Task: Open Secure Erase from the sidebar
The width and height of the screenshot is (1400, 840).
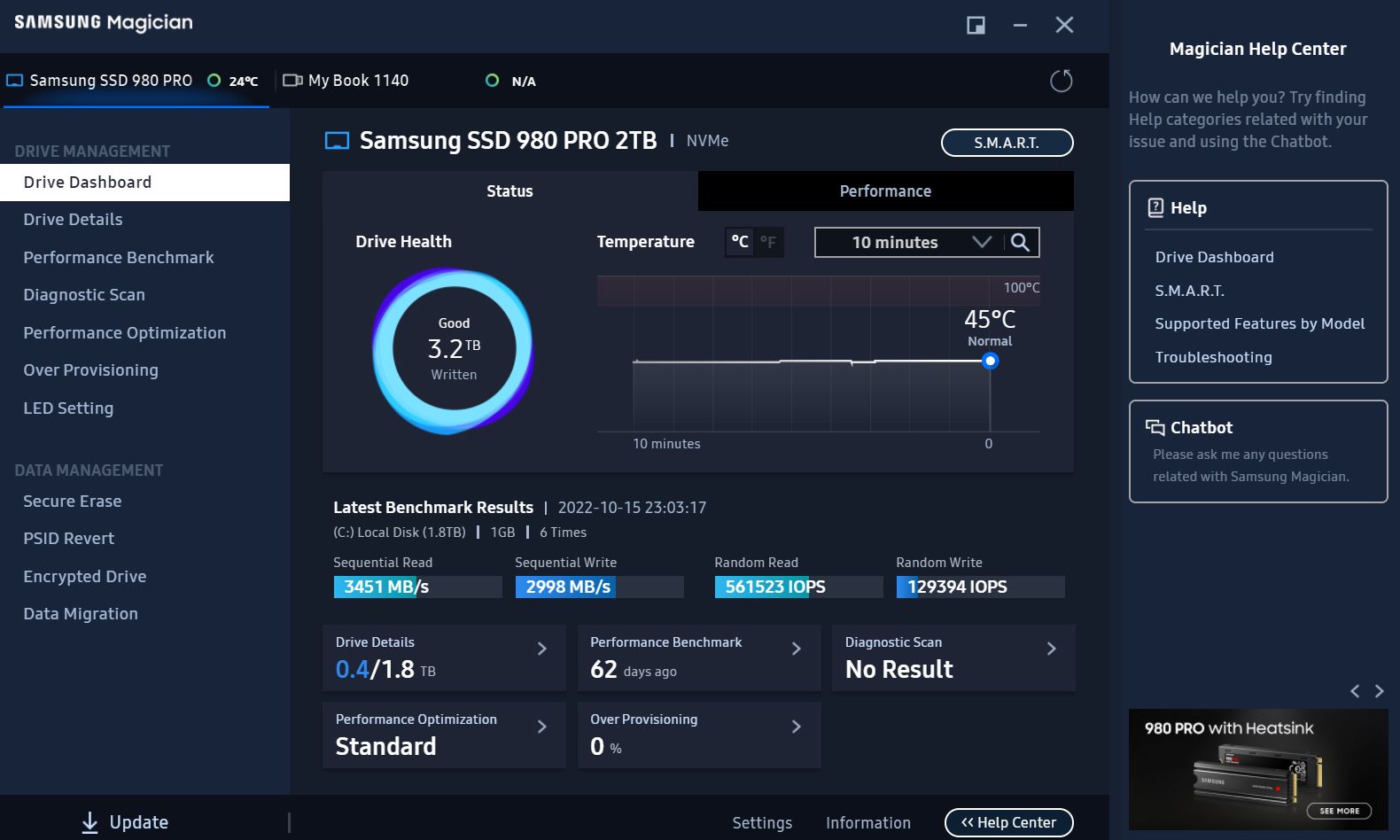Action: [x=144, y=502]
